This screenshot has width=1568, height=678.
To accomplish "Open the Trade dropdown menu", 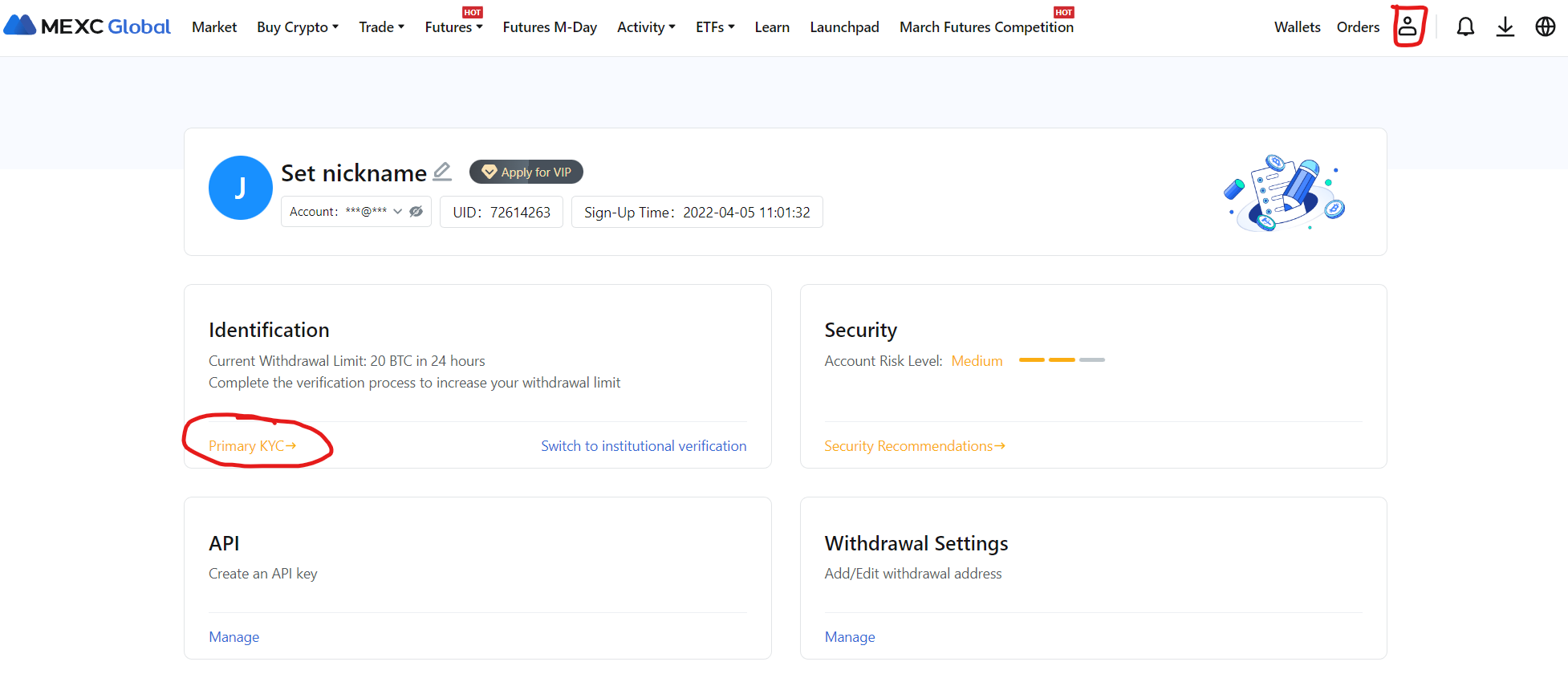I will tap(382, 27).
